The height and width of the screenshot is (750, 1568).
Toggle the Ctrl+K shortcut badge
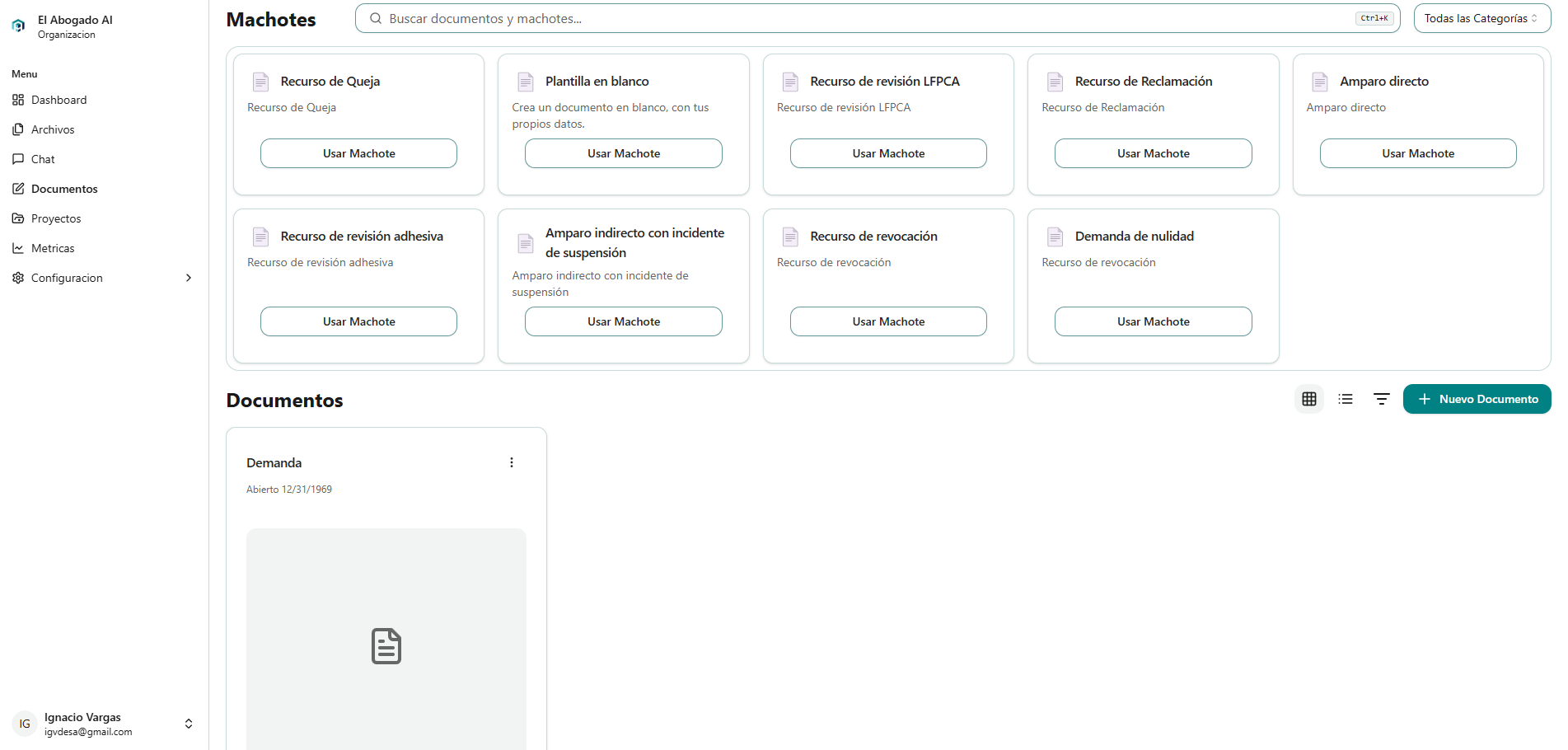click(1374, 17)
